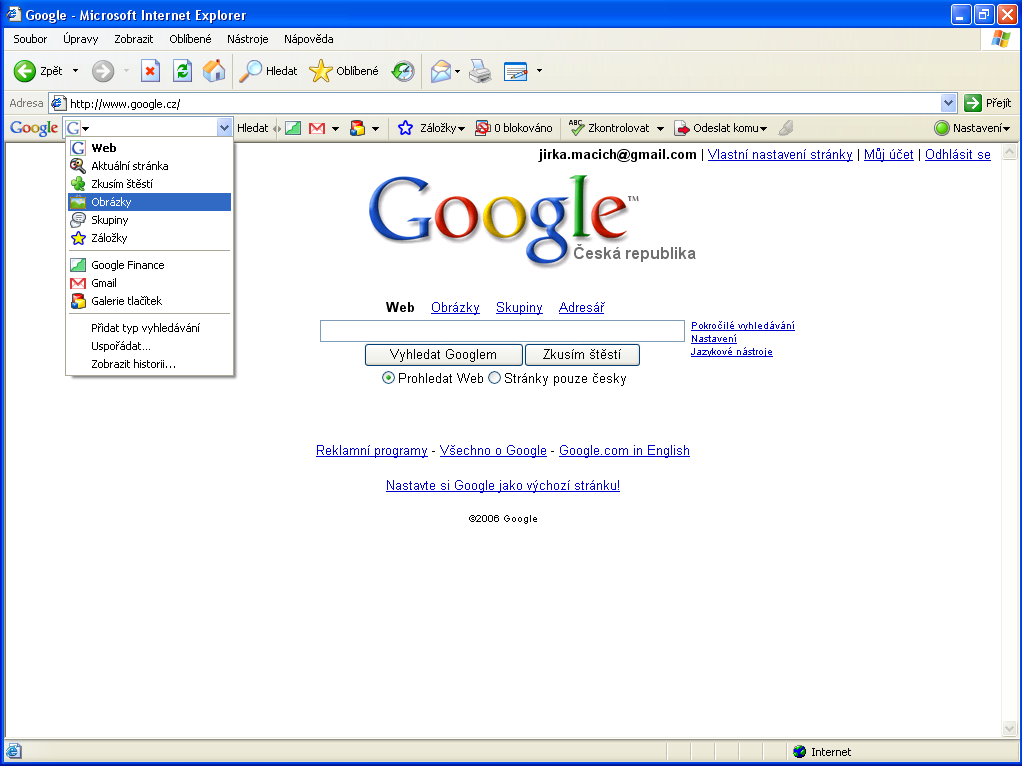This screenshot has width=1022, height=766.
Task: Collapse the toolbar search box dropdown
Action: point(224,128)
